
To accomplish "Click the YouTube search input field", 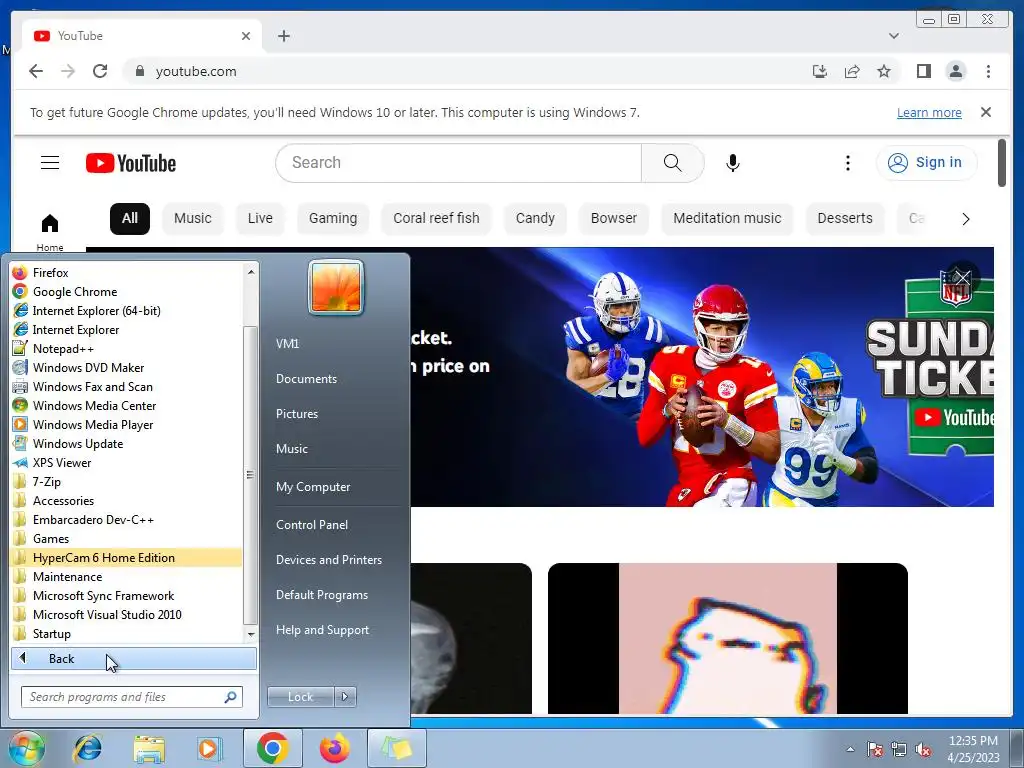I will [x=458, y=163].
